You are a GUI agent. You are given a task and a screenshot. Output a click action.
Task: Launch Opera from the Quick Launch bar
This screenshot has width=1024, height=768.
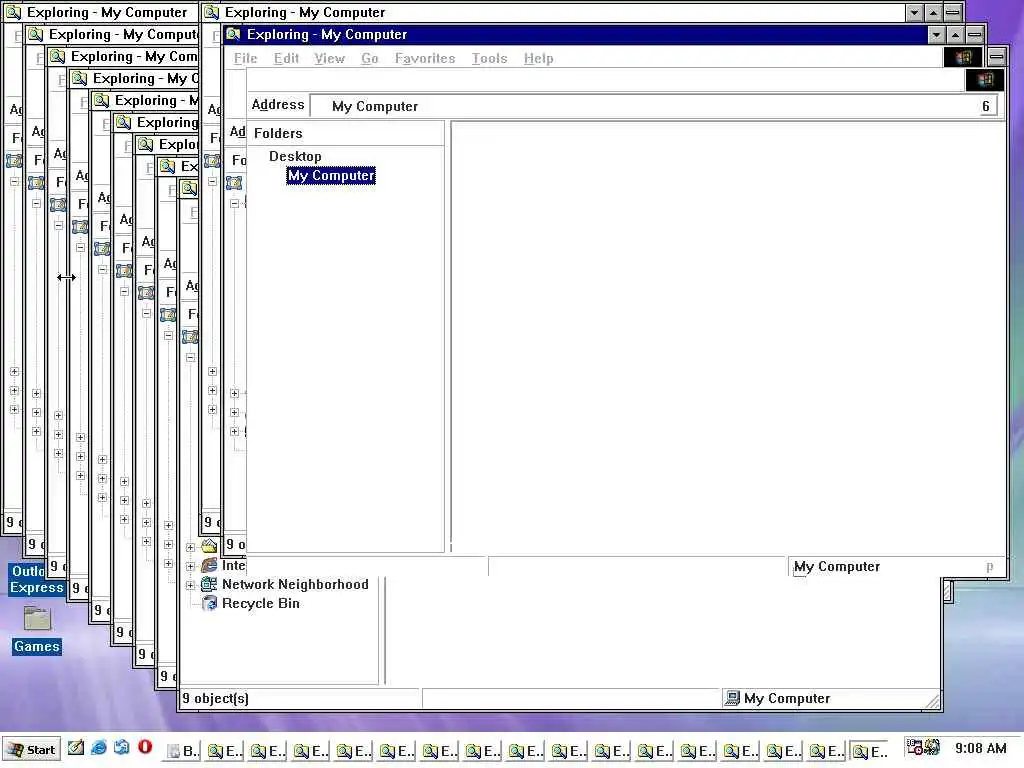(145, 748)
